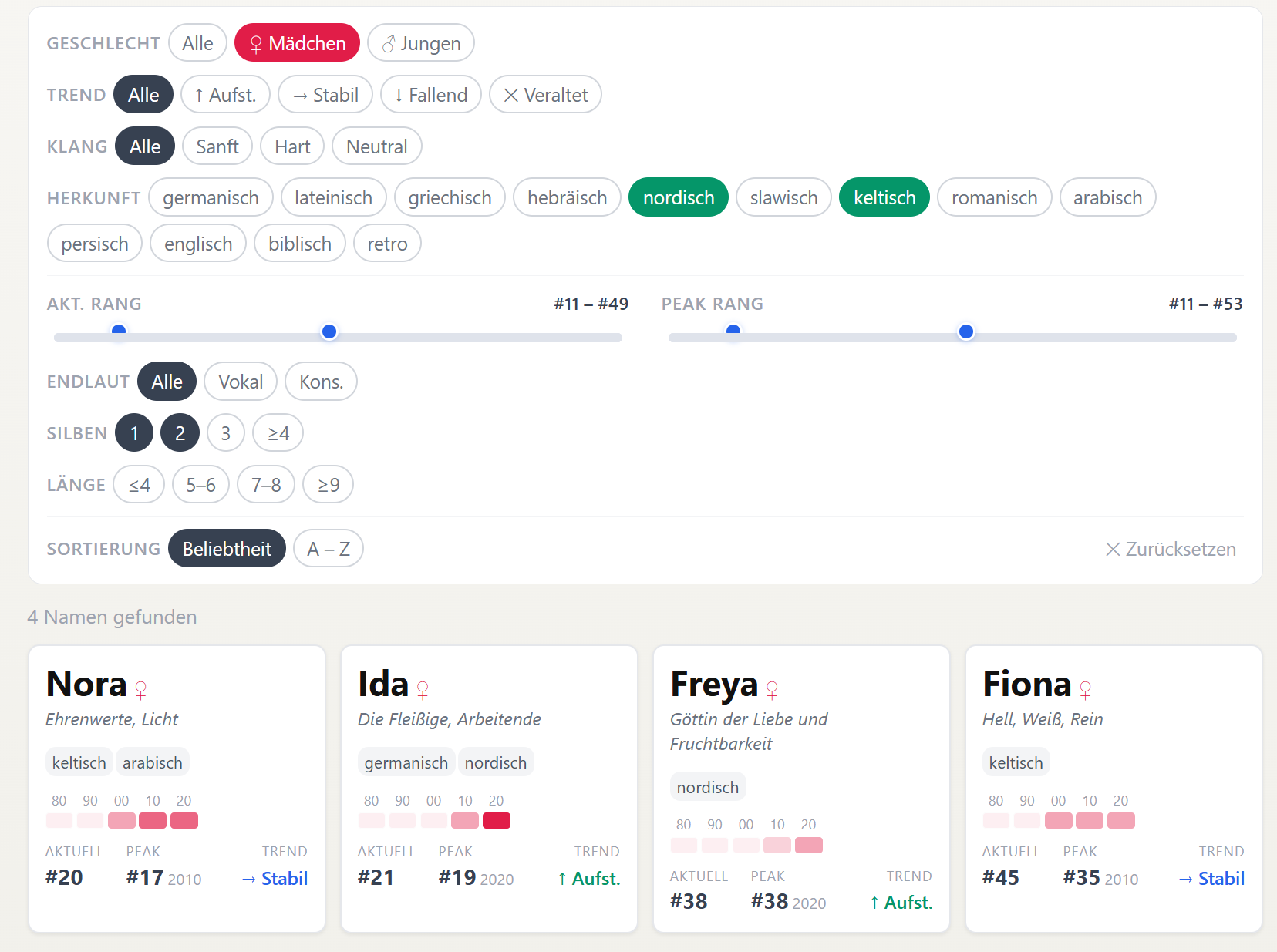
Task: Sort results by Beliebtheit
Action: point(227,549)
